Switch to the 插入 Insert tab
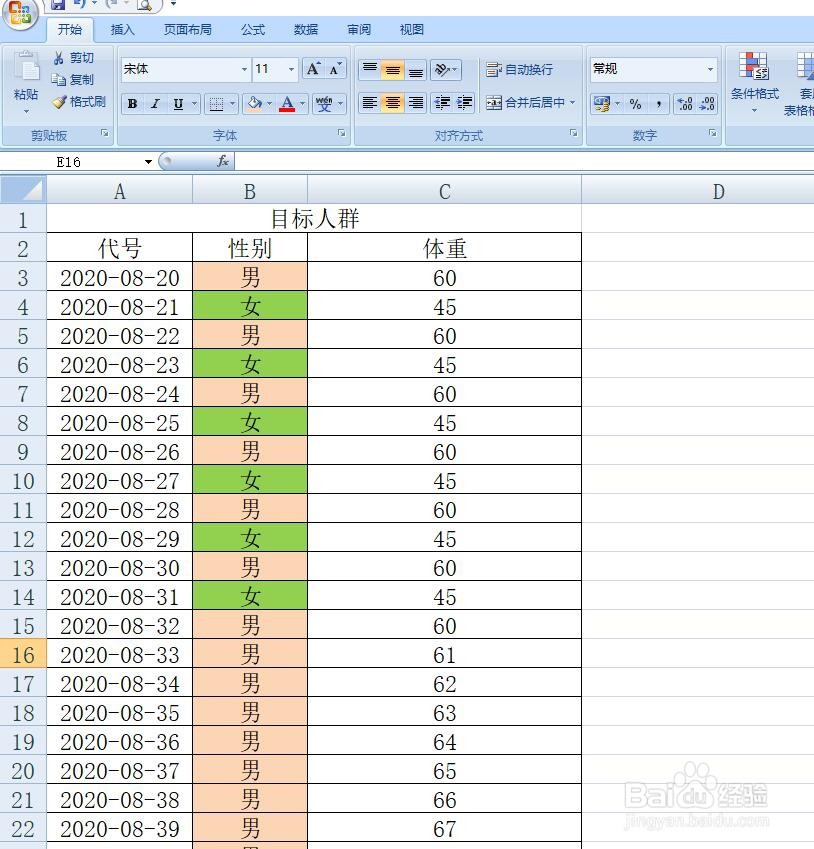Viewport: 814px width, 849px height. [x=122, y=29]
